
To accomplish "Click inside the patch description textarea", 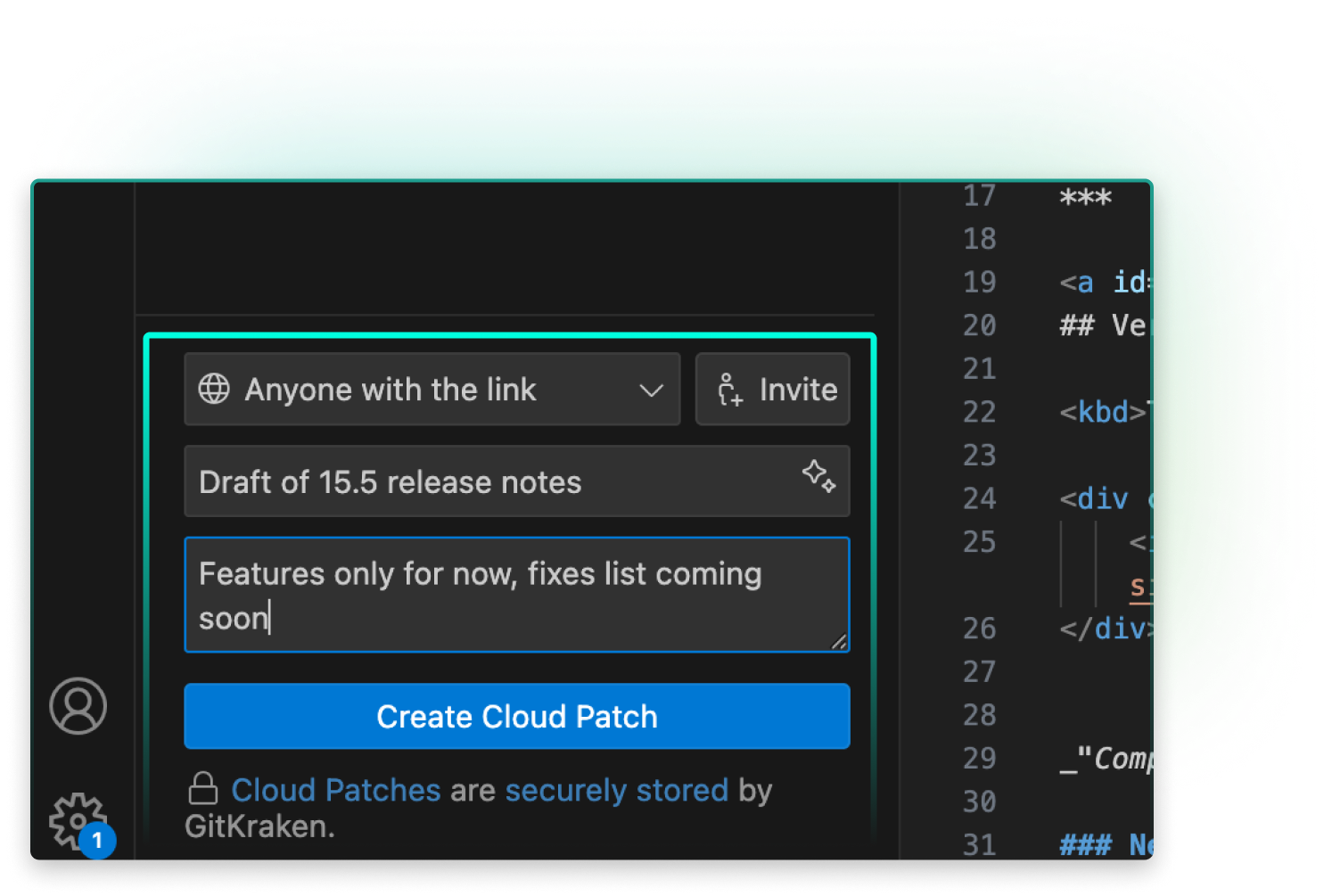I will pyautogui.click(x=516, y=595).
